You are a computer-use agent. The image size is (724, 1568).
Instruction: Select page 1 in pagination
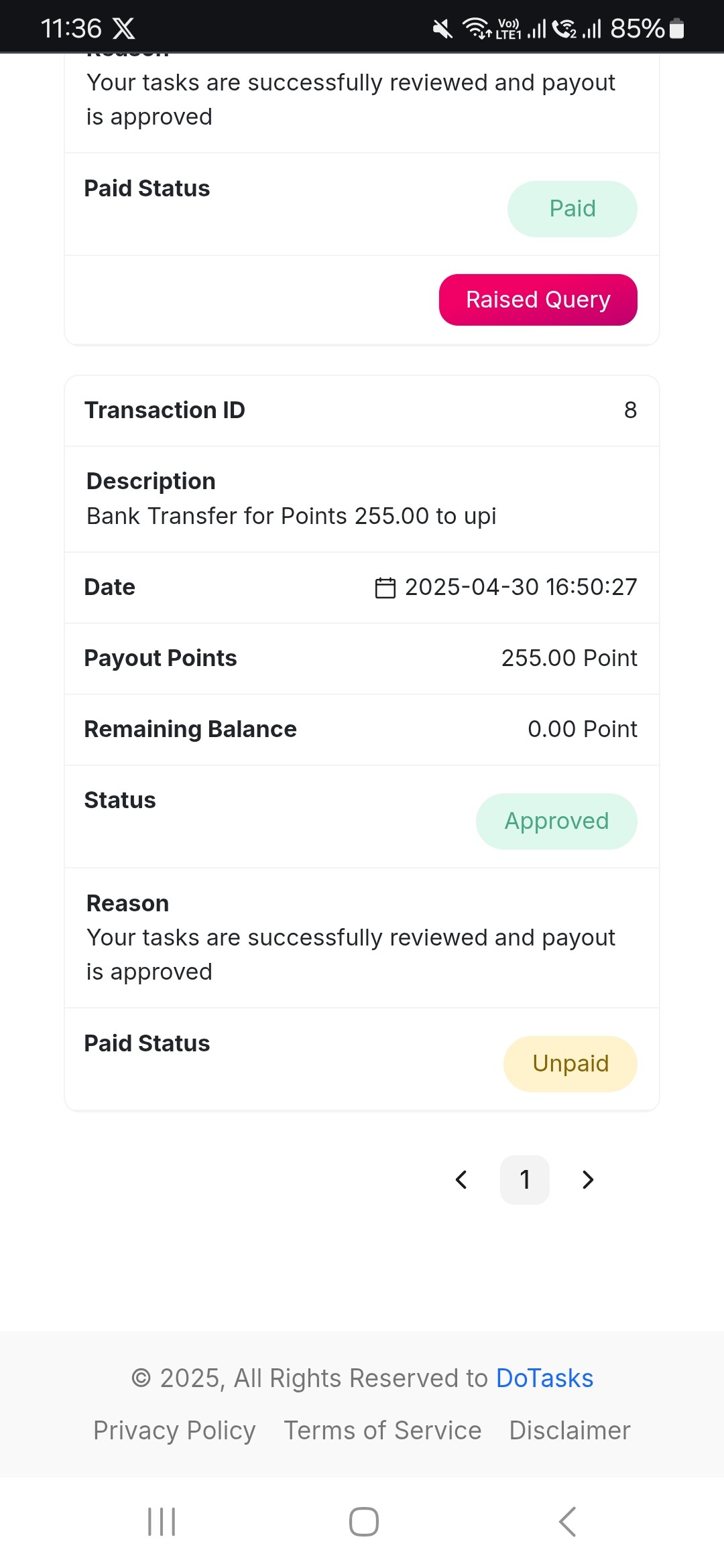(x=525, y=1179)
